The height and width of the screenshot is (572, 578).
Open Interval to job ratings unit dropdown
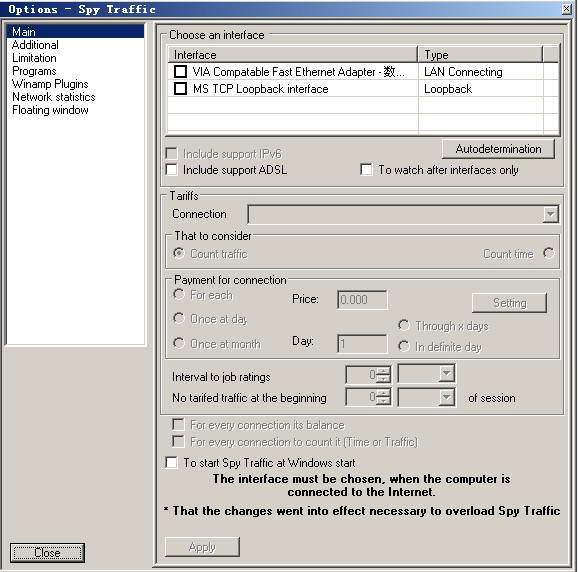(x=446, y=374)
